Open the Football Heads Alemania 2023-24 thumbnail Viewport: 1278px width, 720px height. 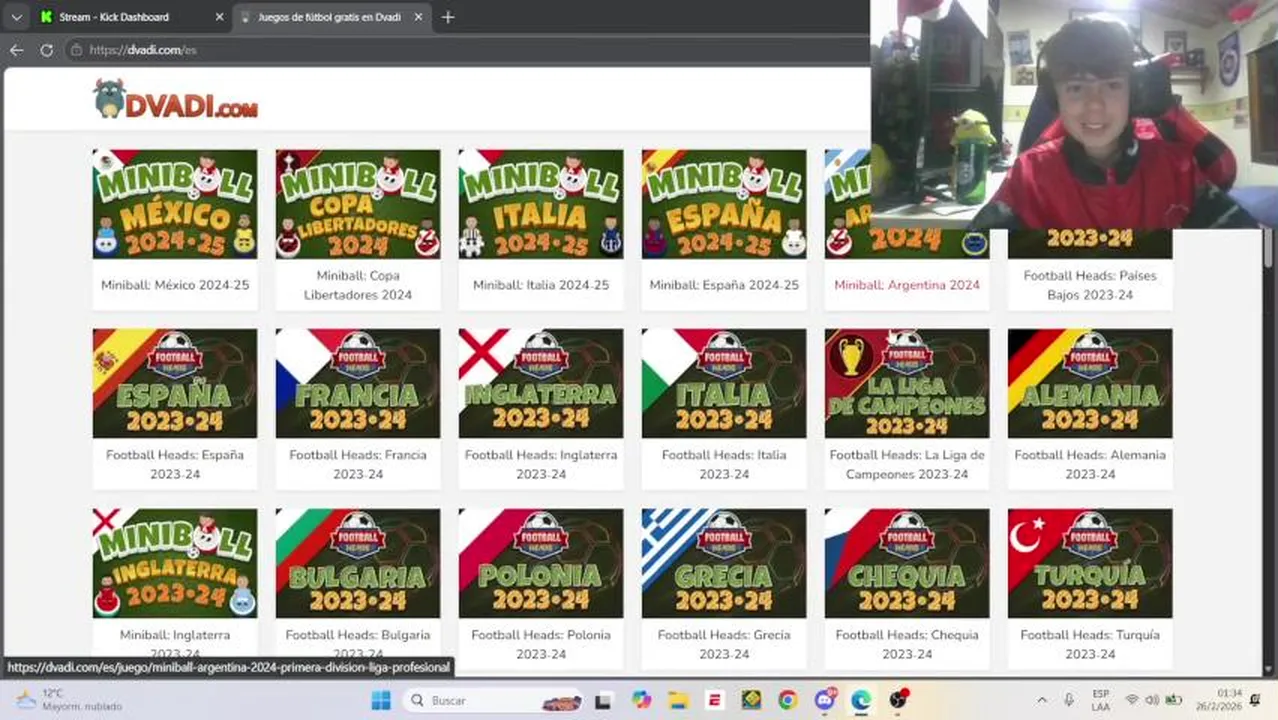click(1090, 384)
